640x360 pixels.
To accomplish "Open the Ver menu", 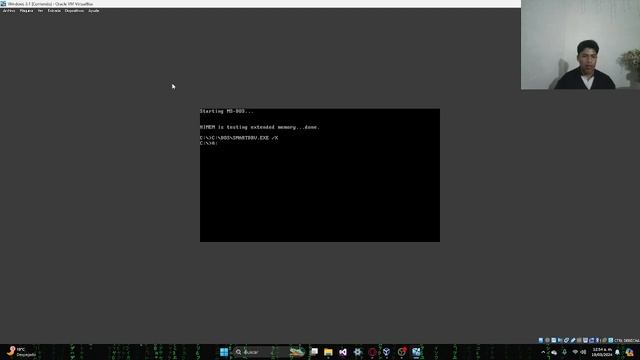I will (40, 11).
